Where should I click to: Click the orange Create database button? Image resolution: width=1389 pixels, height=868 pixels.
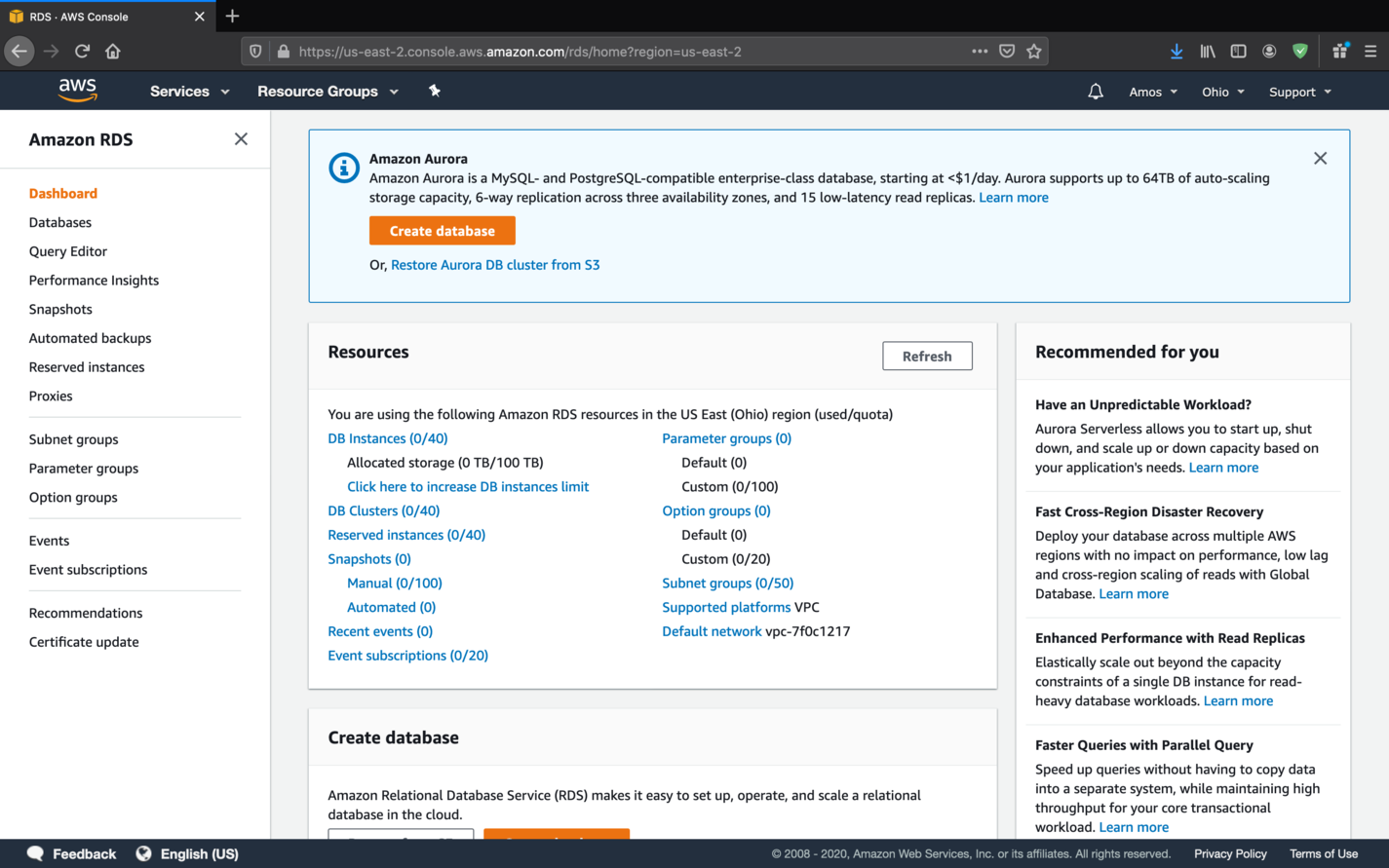pyautogui.click(x=442, y=231)
